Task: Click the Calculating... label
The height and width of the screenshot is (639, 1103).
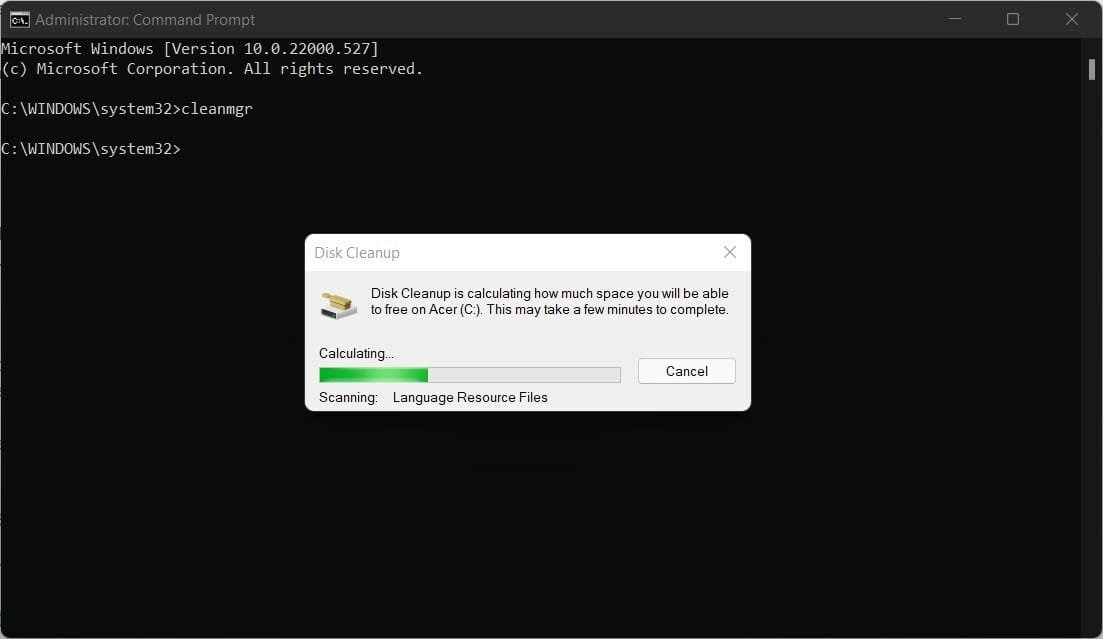Action: 356,353
